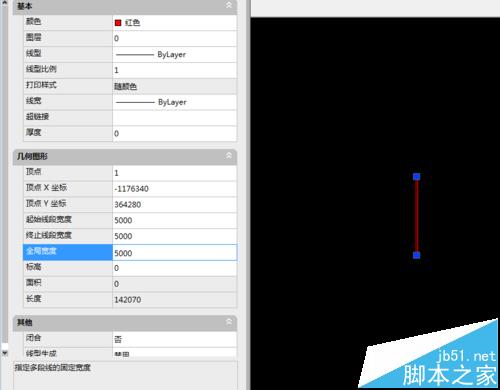Click the top blue grip of the polyline

coord(416,176)
